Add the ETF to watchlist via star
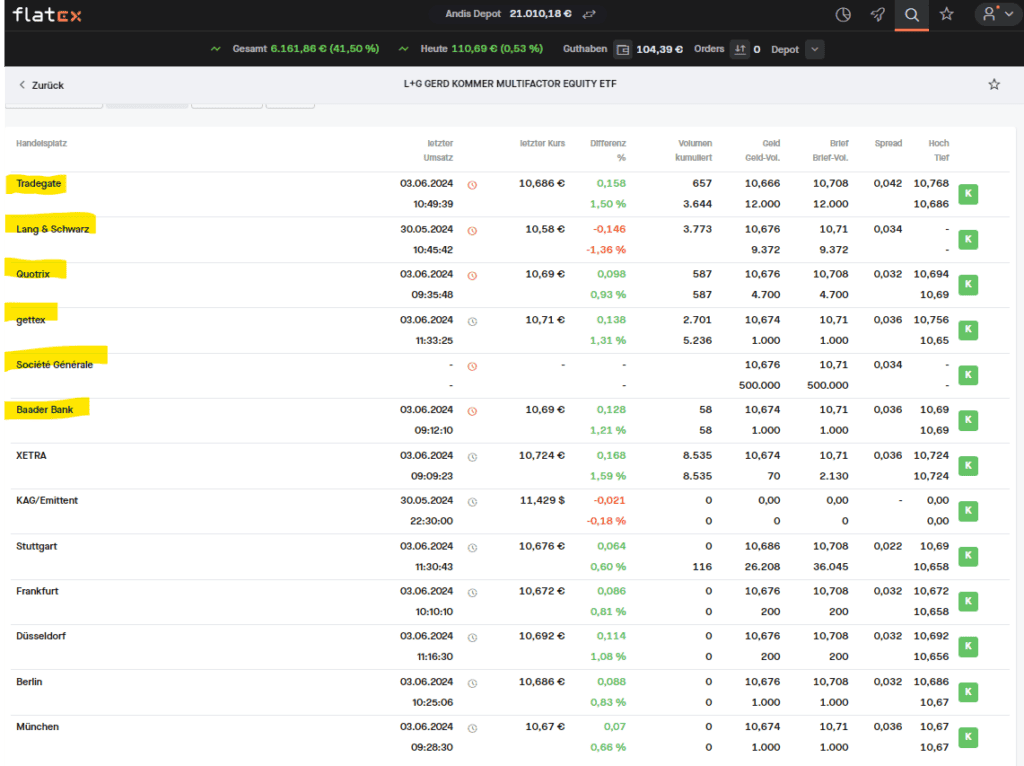 [x=994, y=85]
